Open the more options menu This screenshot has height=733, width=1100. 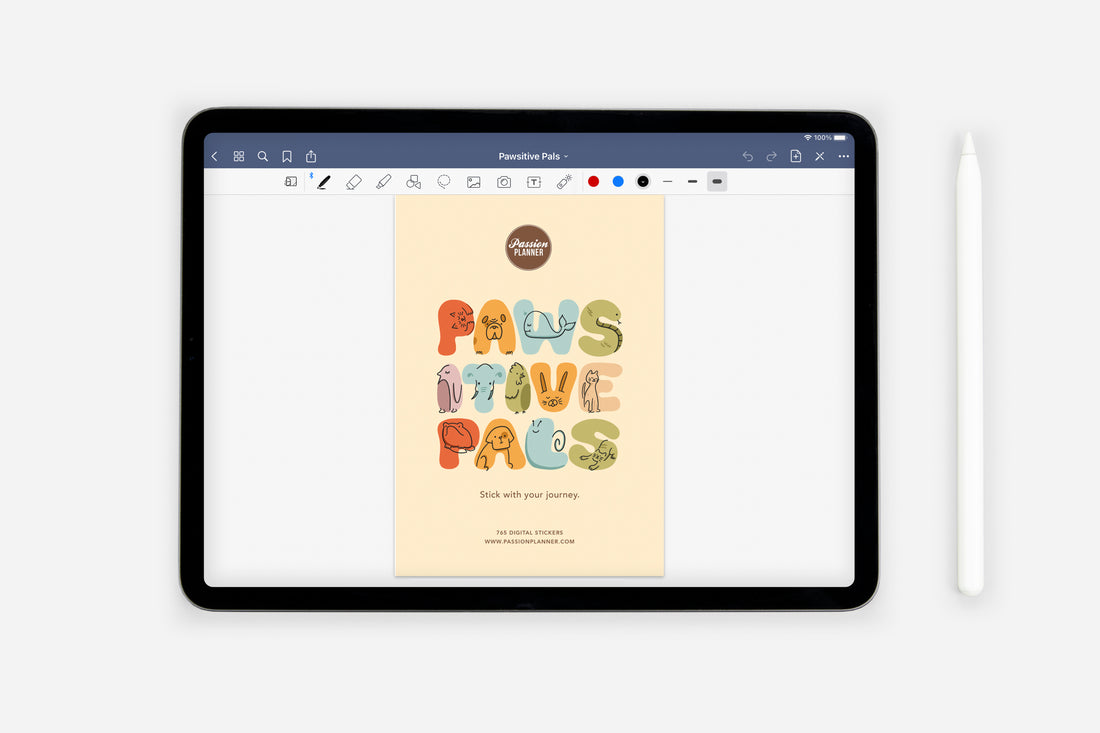pos(843,156)
